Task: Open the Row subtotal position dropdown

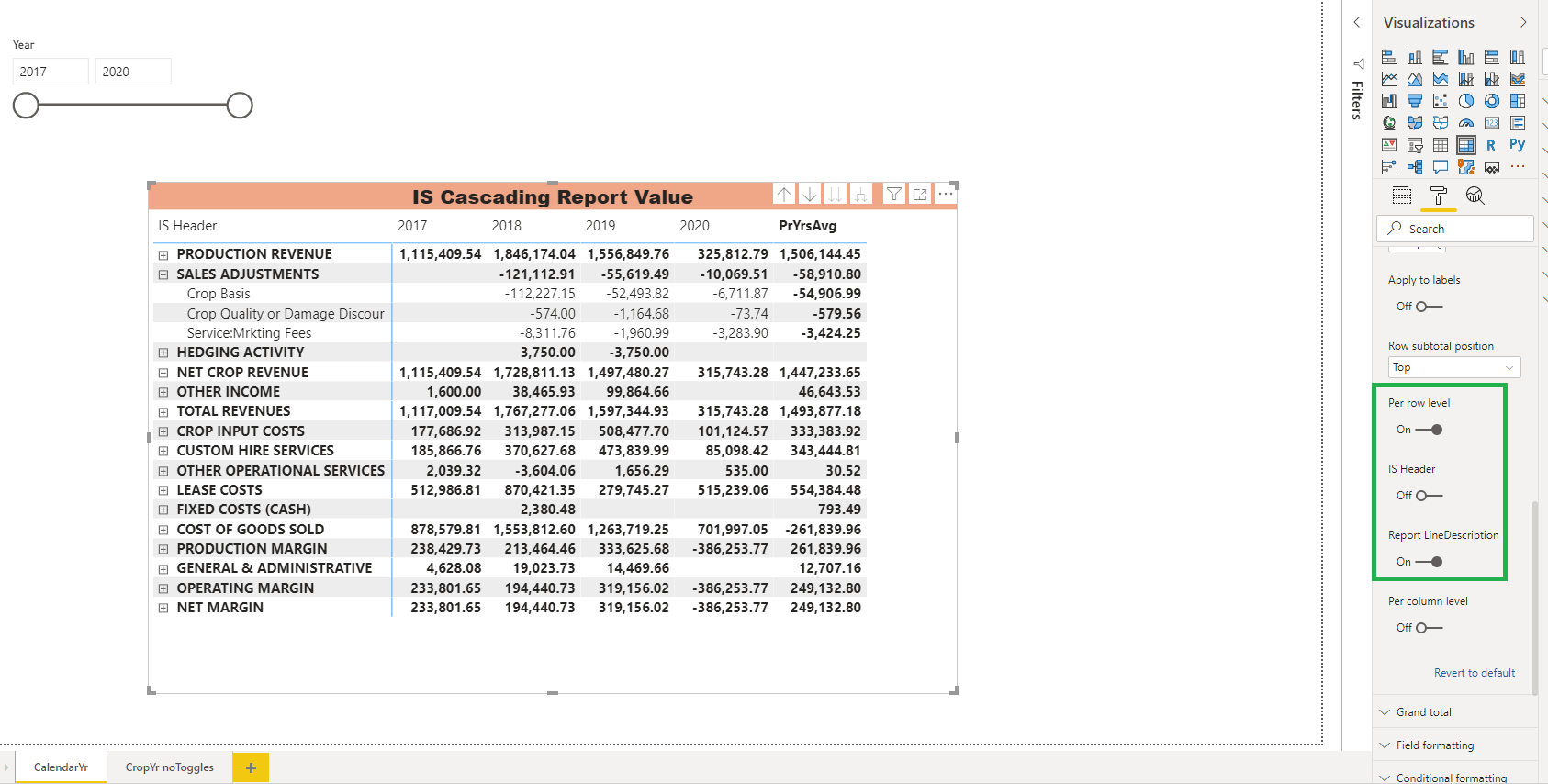Action: tap(1454, 367)
